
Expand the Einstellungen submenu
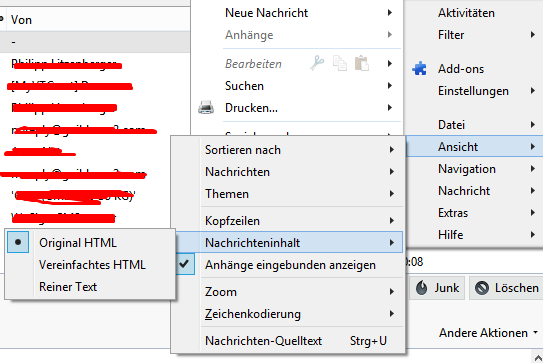pyautogui.click(x=473, y=91)
